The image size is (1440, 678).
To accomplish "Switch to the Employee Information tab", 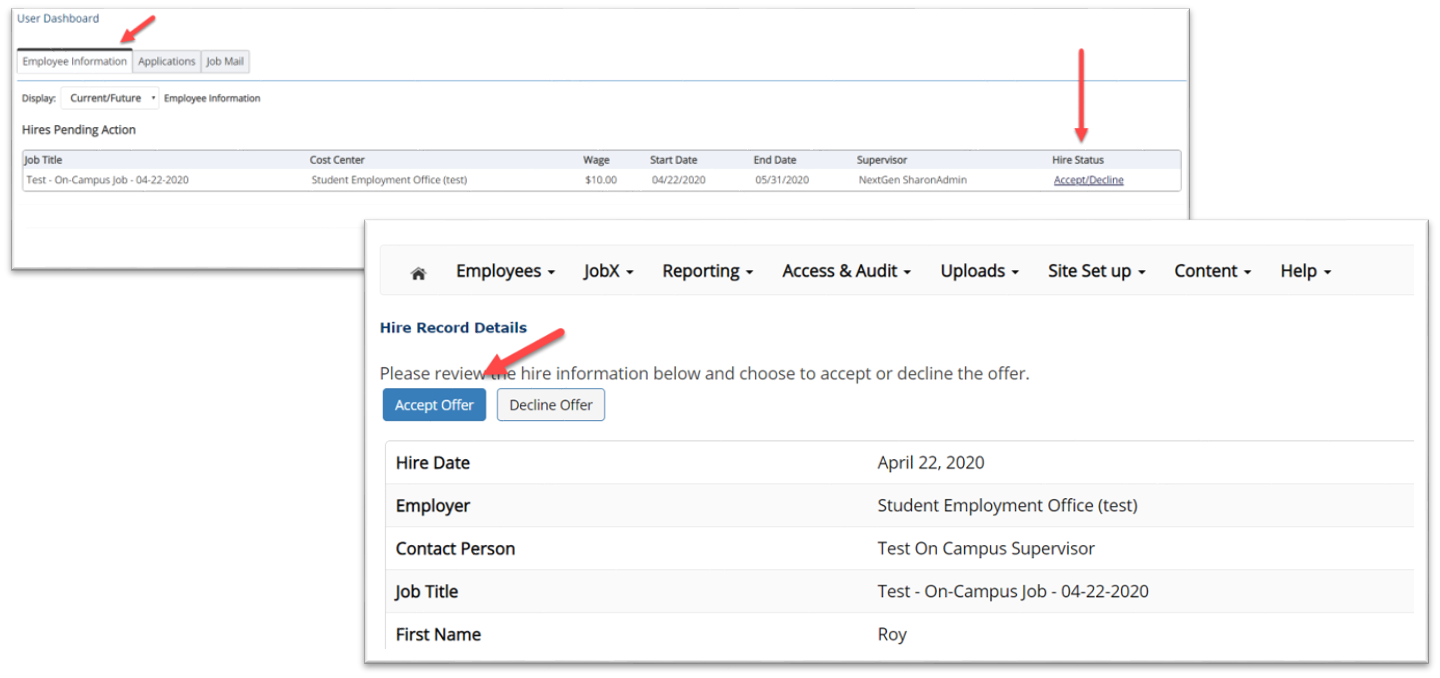I will tap(75, 62).
